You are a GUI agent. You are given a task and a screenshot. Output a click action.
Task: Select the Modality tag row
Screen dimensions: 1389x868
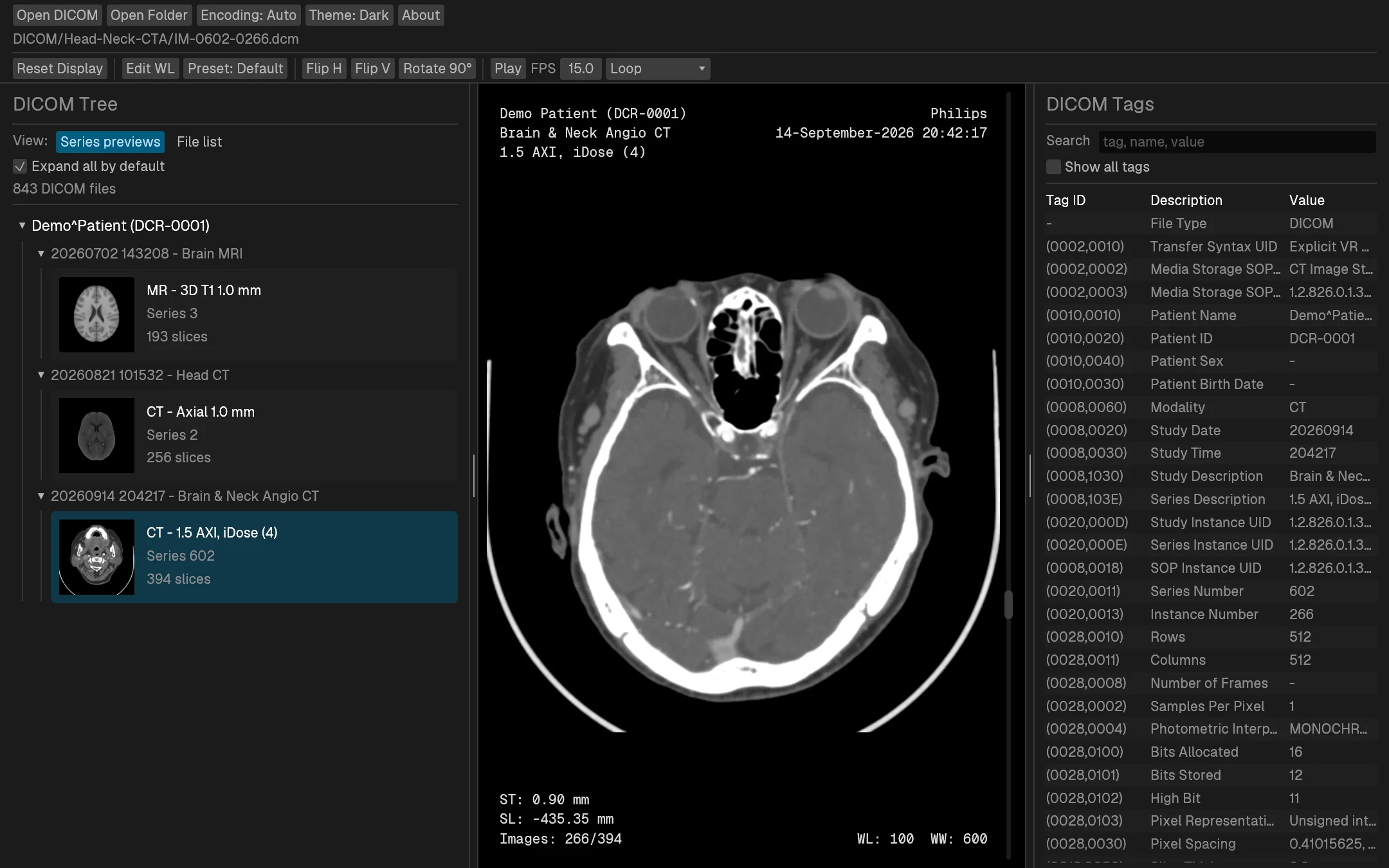coord(1211,407)
